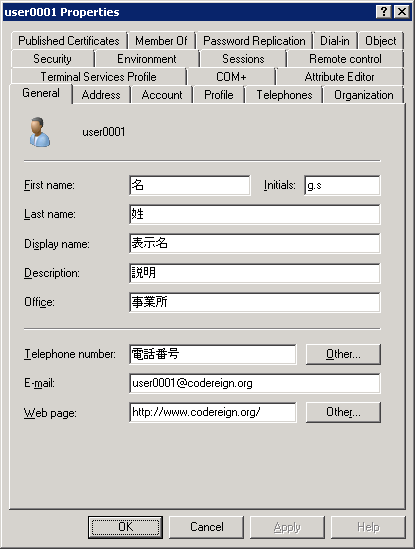Click Other button beside Web page
The height and width of the screenshot is (549, 415).
click(x=343, y=412)
